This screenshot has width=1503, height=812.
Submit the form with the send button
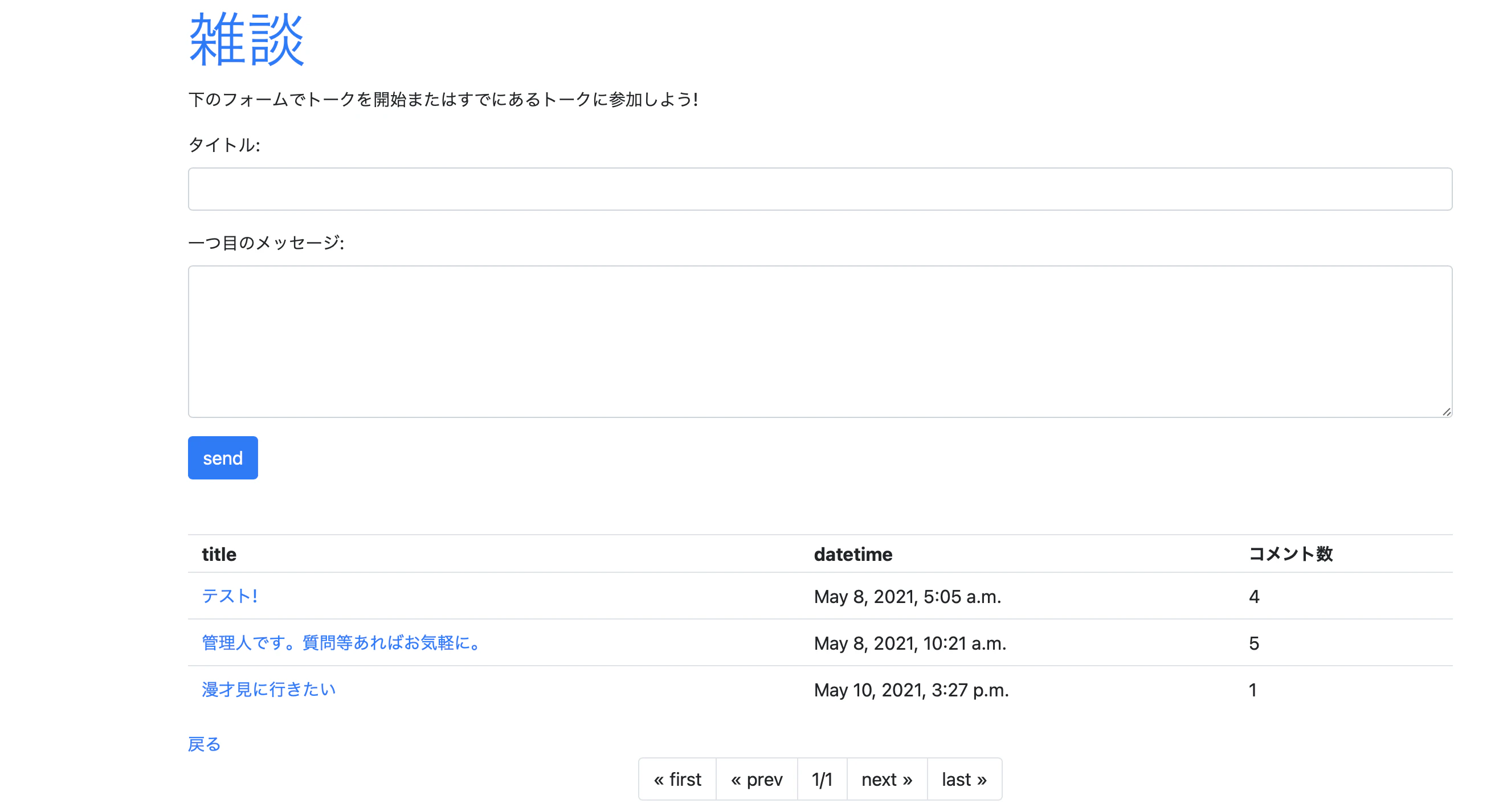click(223, 458)
